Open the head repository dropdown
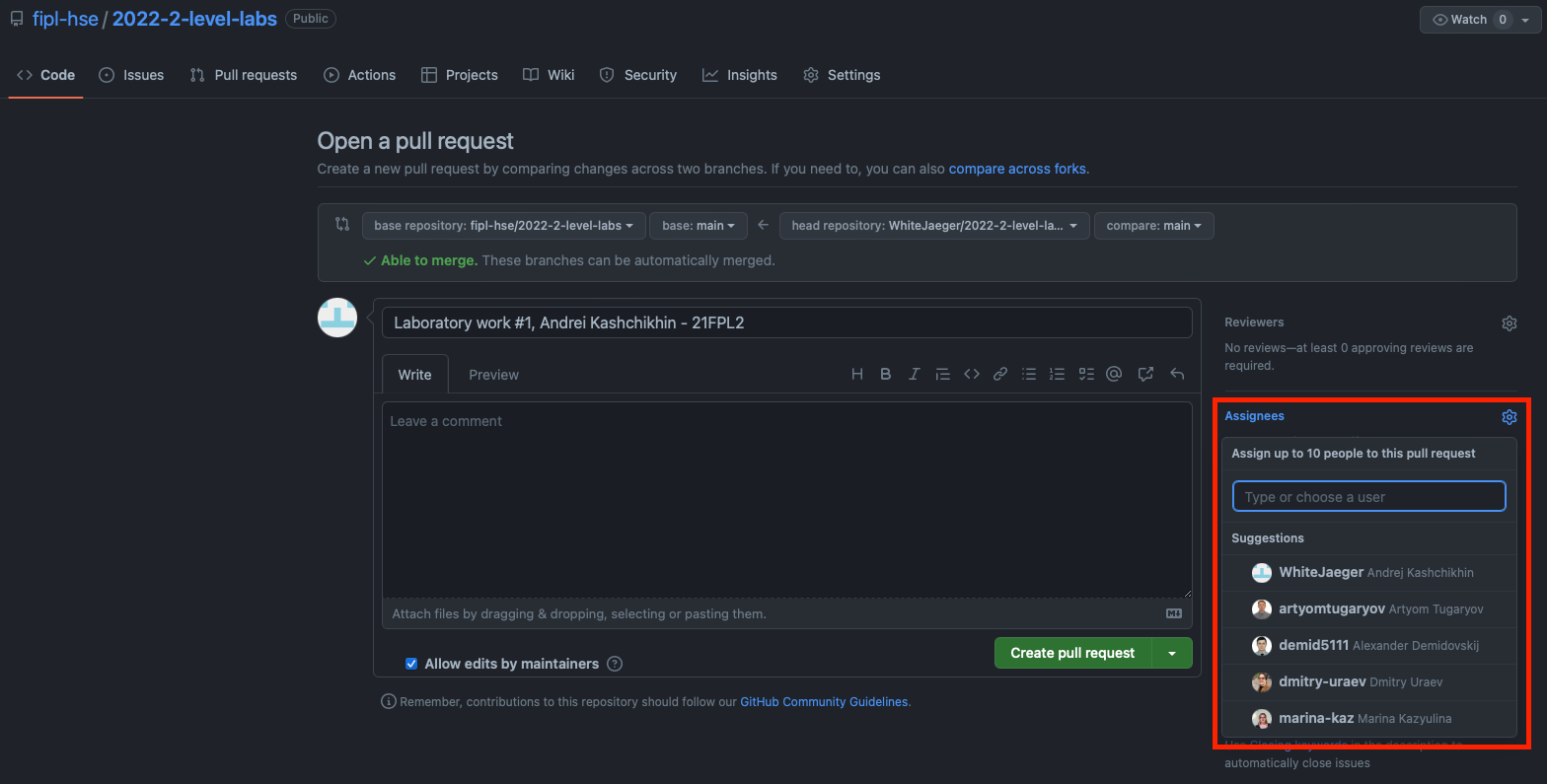The height and width of the screenshot is (784, 1547). coord(934,226)
